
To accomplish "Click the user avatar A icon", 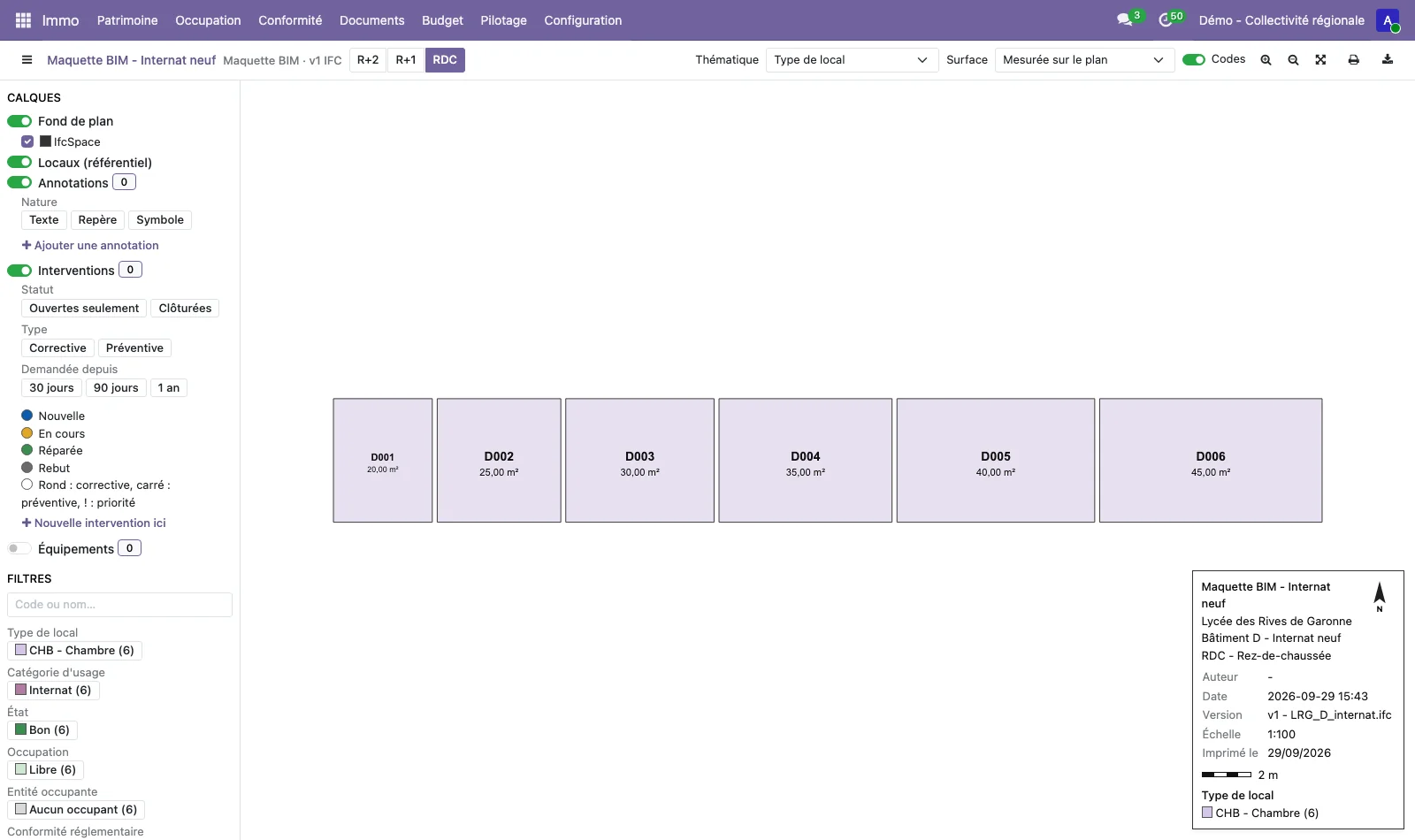I will coord(1387,19).
